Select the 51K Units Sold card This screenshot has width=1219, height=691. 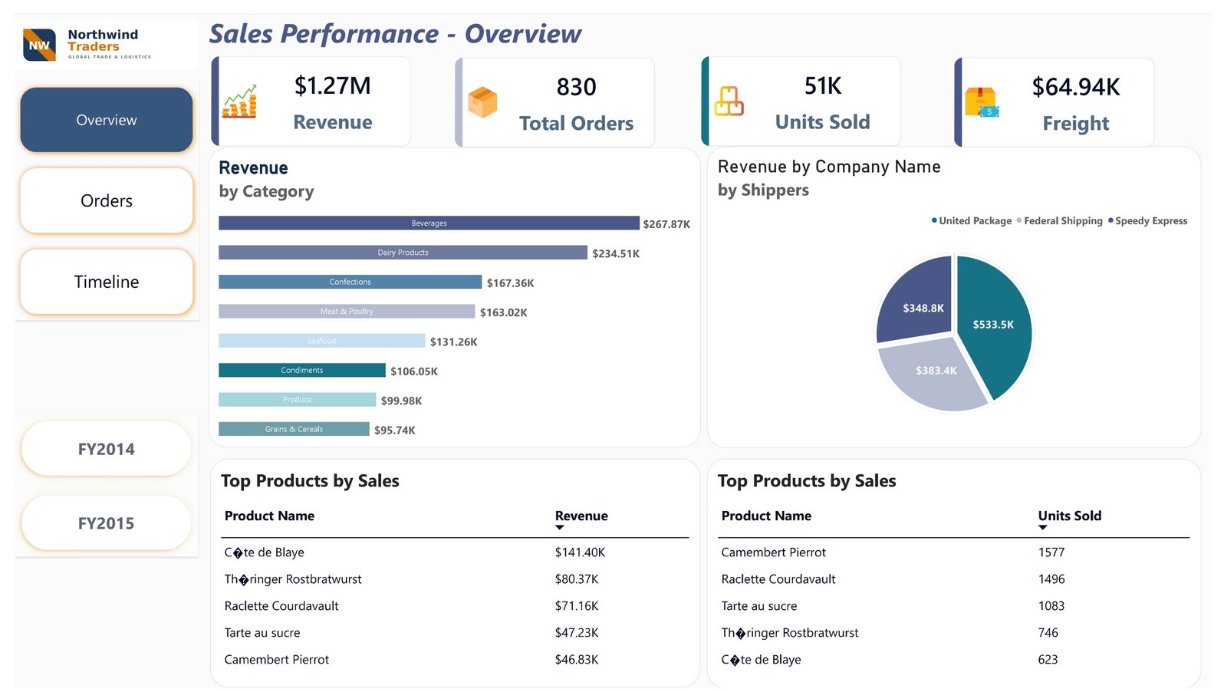(801, 102)
